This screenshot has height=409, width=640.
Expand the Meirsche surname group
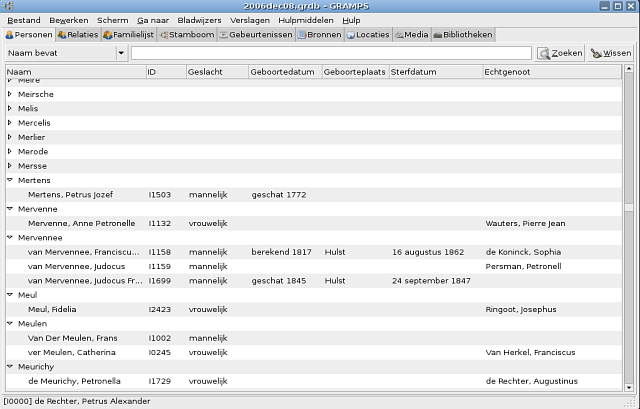[x=10, y=94]
